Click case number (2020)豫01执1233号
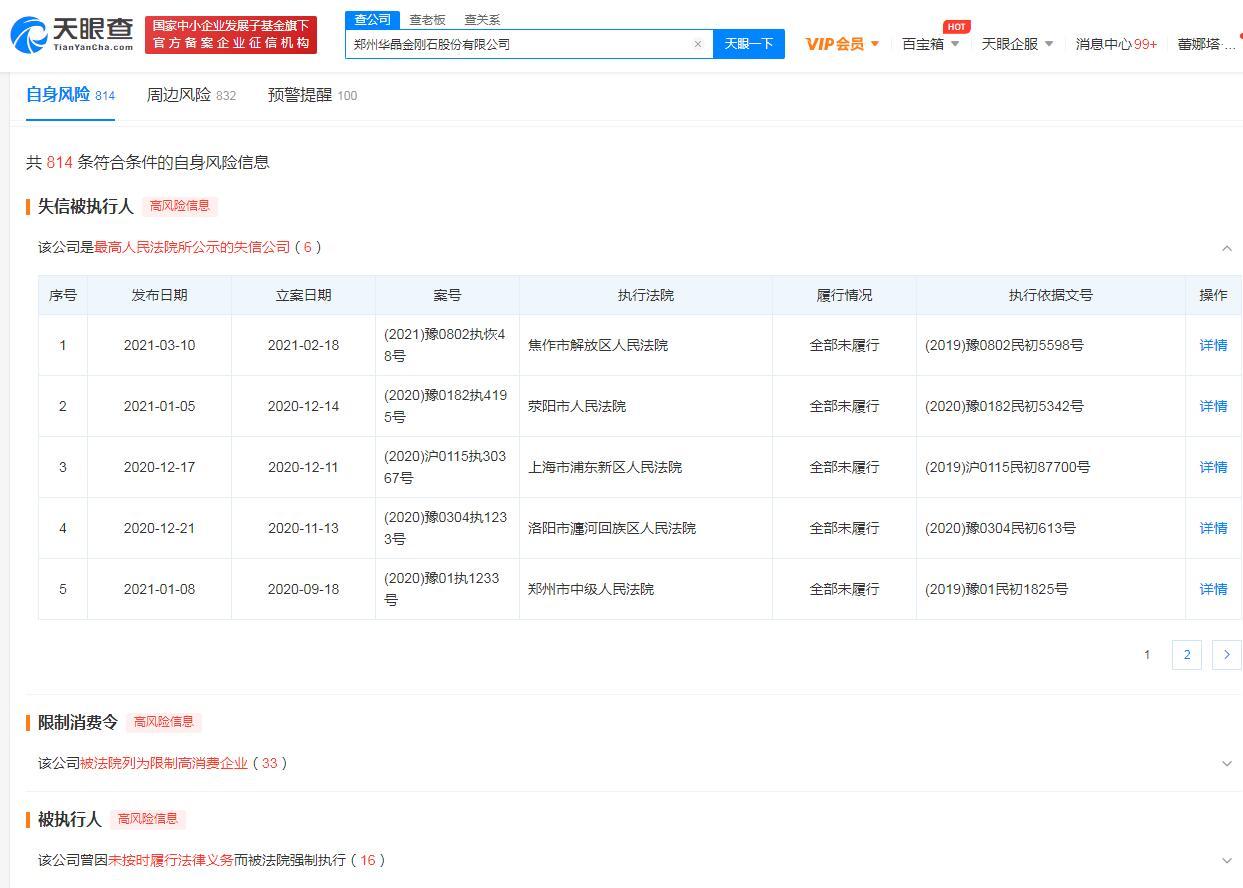Image resolution: width=1243 pixels, height=888 pixels. pos(441,589)
